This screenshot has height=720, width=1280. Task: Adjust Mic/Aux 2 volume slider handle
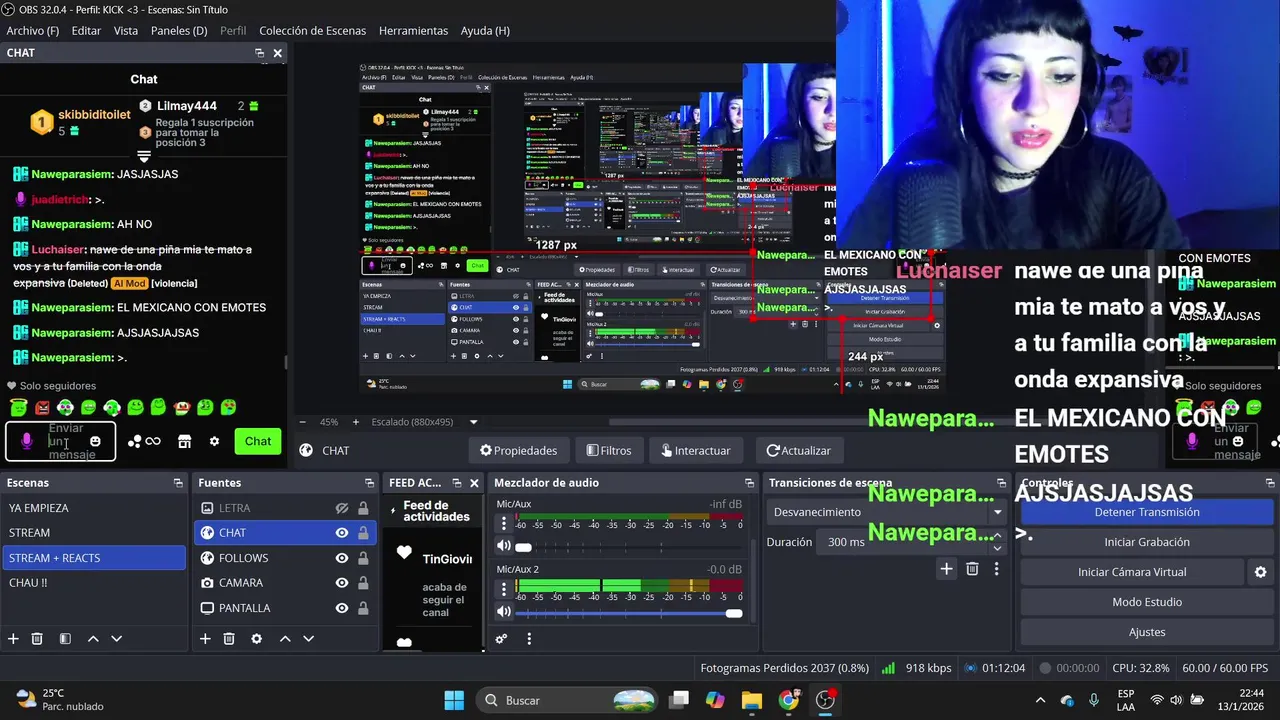tap(734, 612)
